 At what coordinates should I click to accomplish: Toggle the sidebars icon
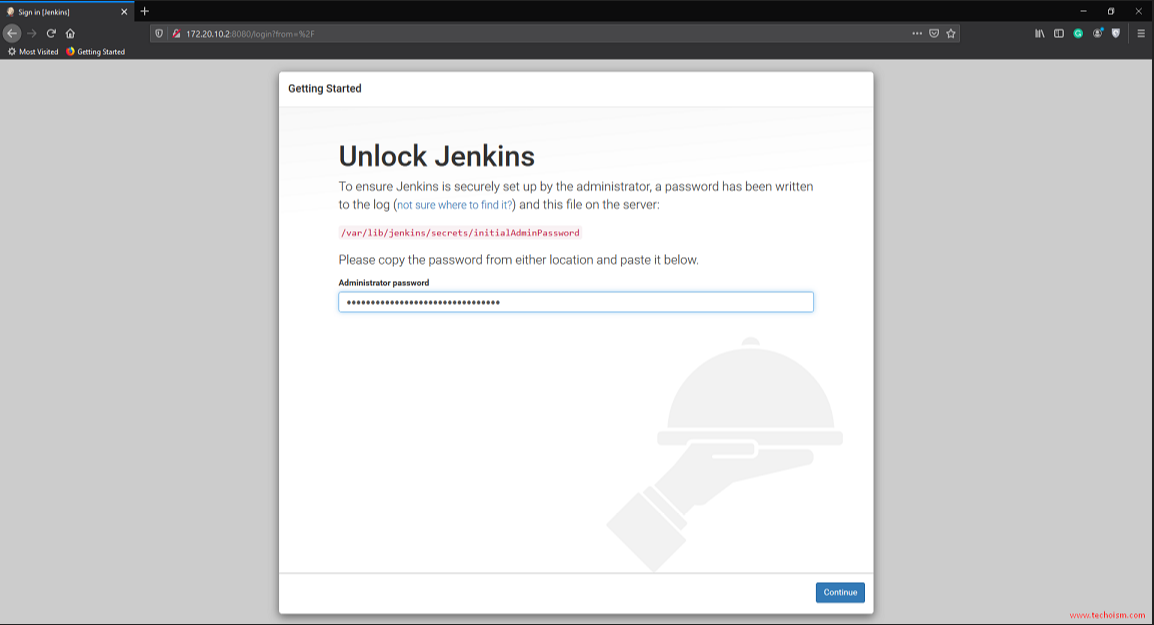(1059, 33)
